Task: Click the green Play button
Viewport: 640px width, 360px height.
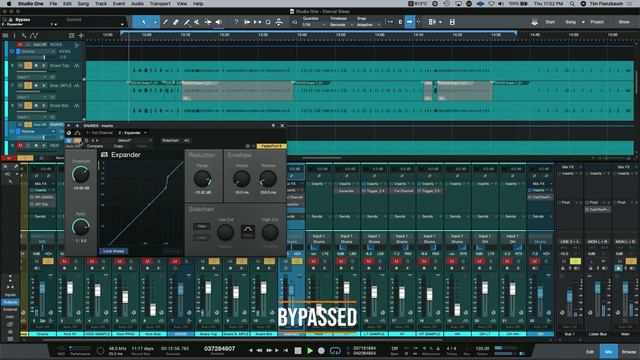Action: (310, 351)
